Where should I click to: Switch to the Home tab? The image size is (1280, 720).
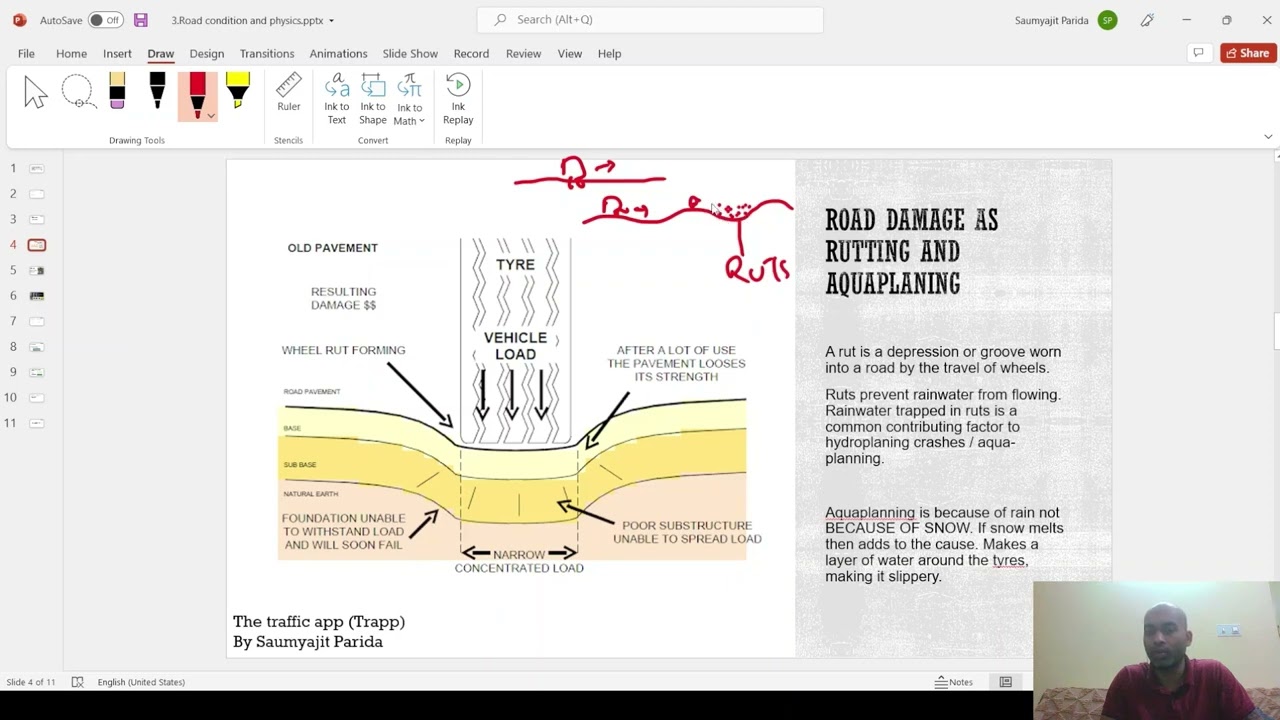pos(71,53)
